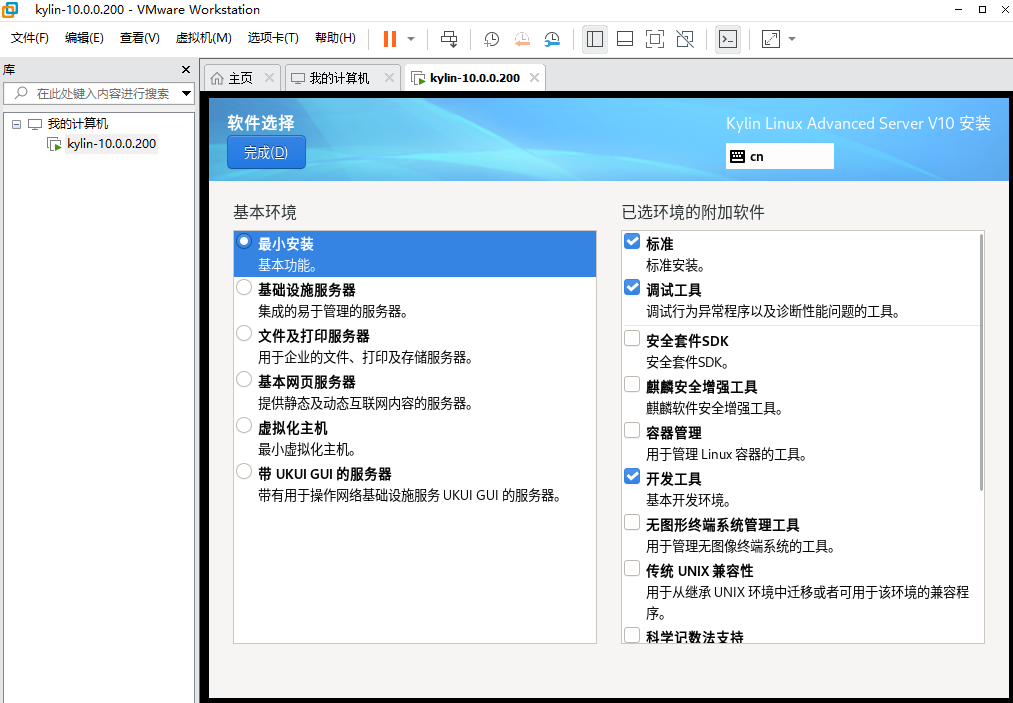
Task: Select the 基本网页服务器 radio button
Action: coord(244,379)
